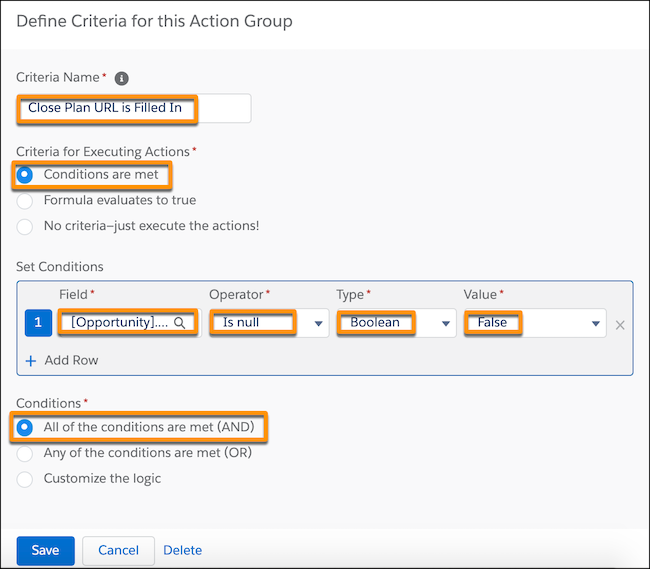Open the Value dropdown showing 'False'
Viewport: 650px width, 569px height.
(x=535, y=323)
